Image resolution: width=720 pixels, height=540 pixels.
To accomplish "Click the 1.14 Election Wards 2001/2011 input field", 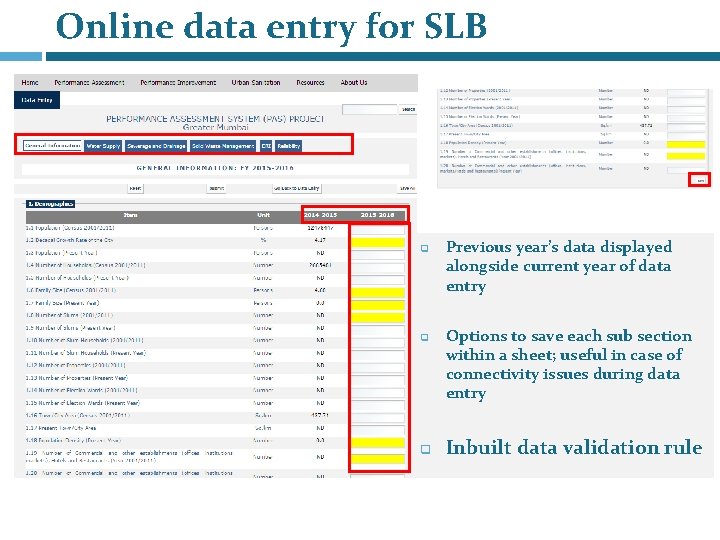I will tap(377, 392).
